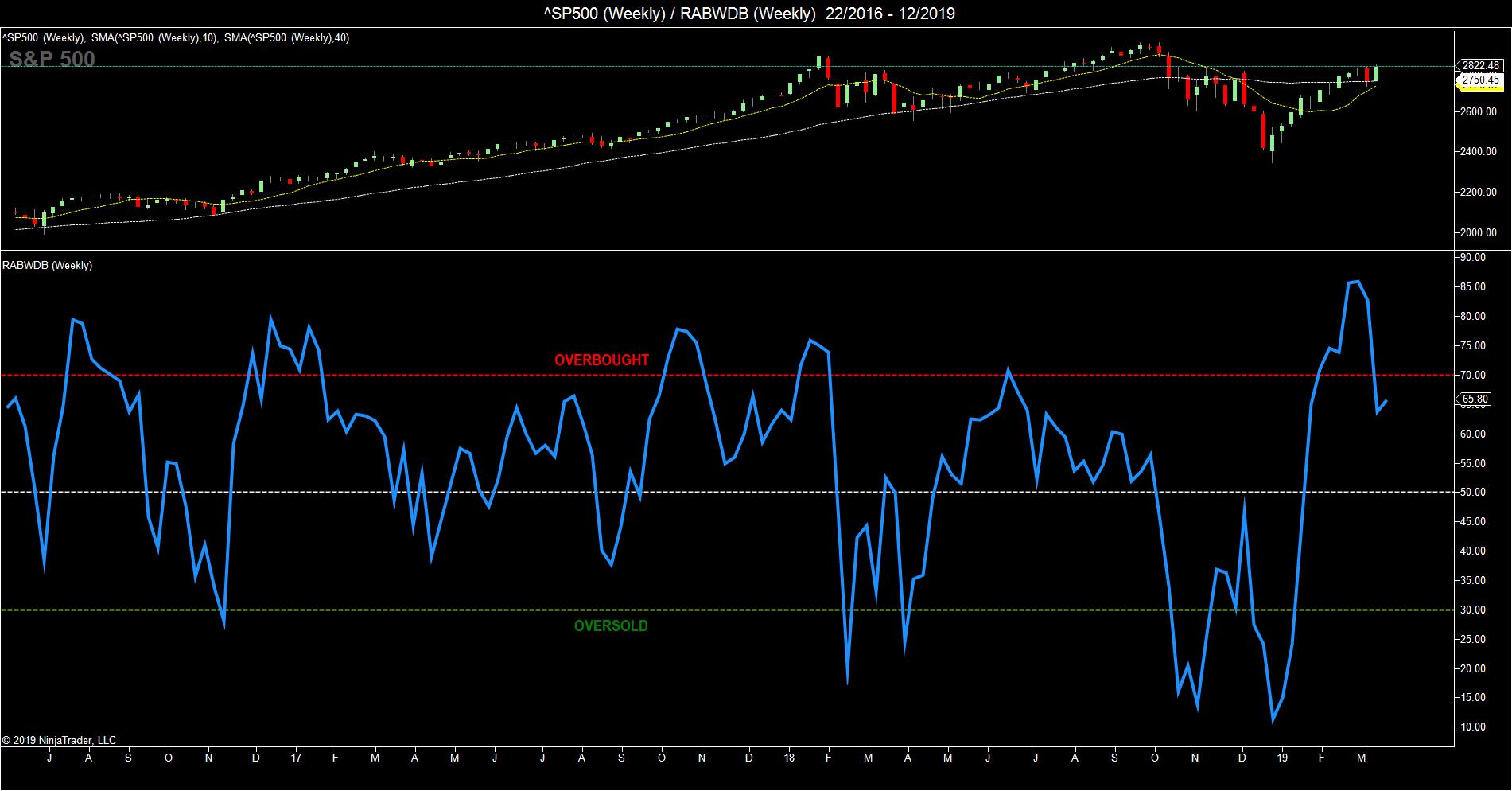
Task: Select the green OVERSOLD label
Action: [611, 626]
